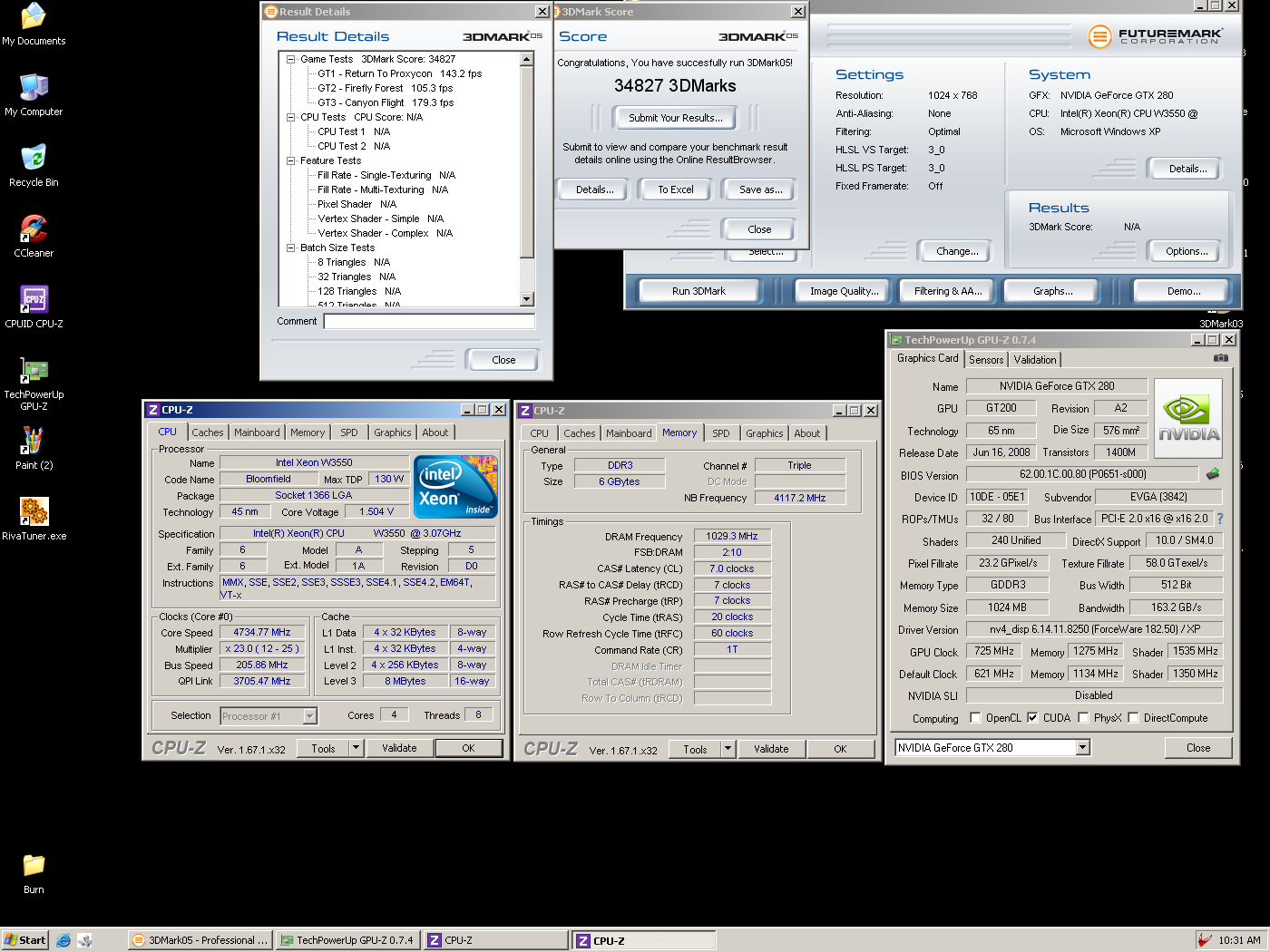This screenshot has height=952, width=1270.
Task: Click the Result Details scrollbar up arrow
Action: (527, 59)
